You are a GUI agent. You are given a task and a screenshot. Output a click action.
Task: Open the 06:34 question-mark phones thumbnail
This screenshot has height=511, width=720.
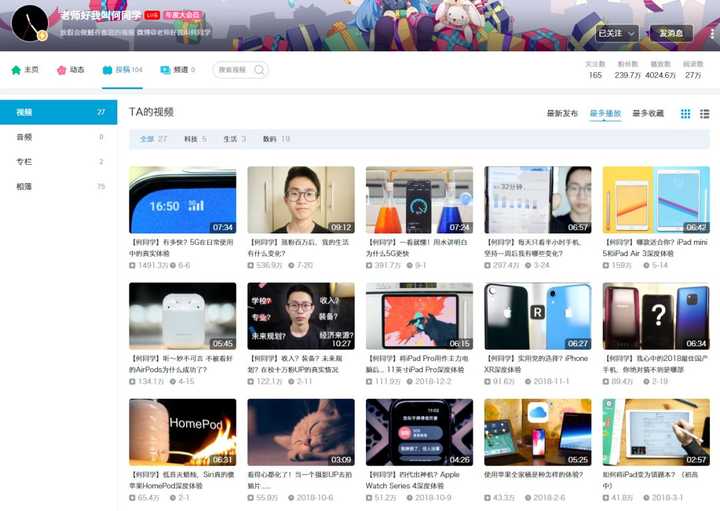(x=656, y=316)
